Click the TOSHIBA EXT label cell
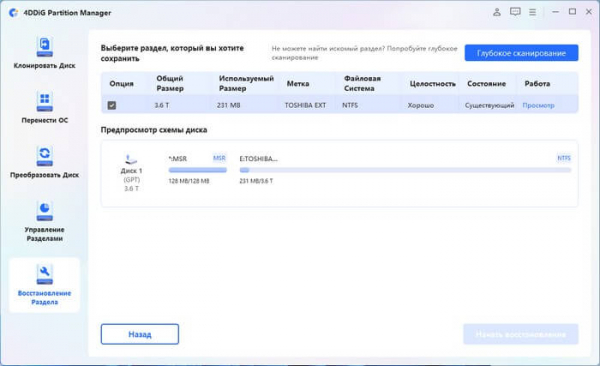This screenshot has width=600, height=366. (305, 105)
